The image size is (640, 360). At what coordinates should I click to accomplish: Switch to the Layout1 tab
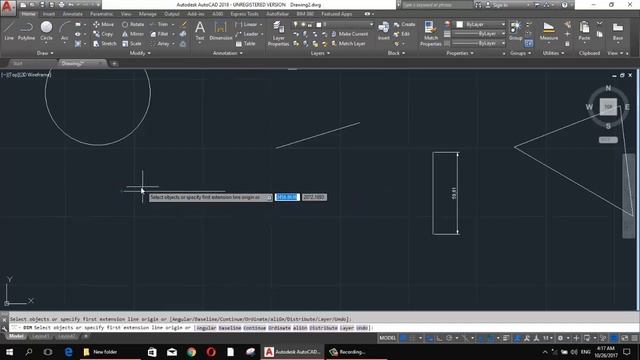tap(40, 336)
